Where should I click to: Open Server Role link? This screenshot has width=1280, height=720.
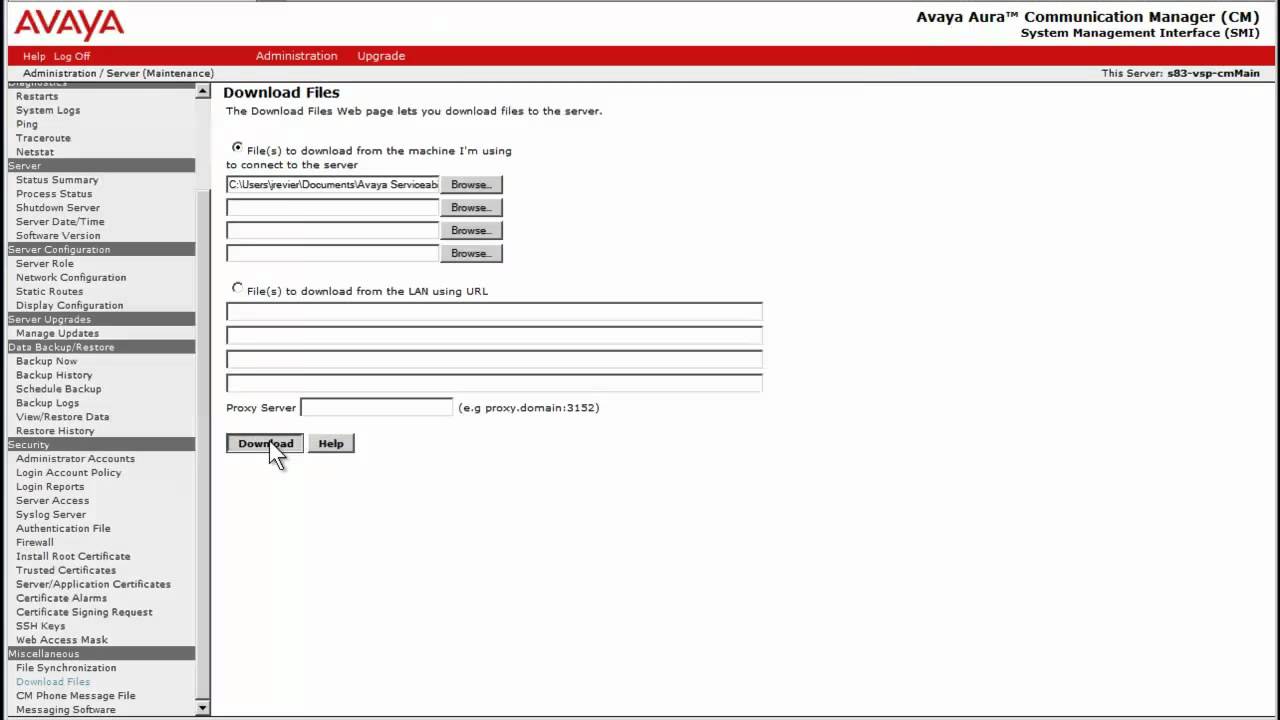point(45,264)
